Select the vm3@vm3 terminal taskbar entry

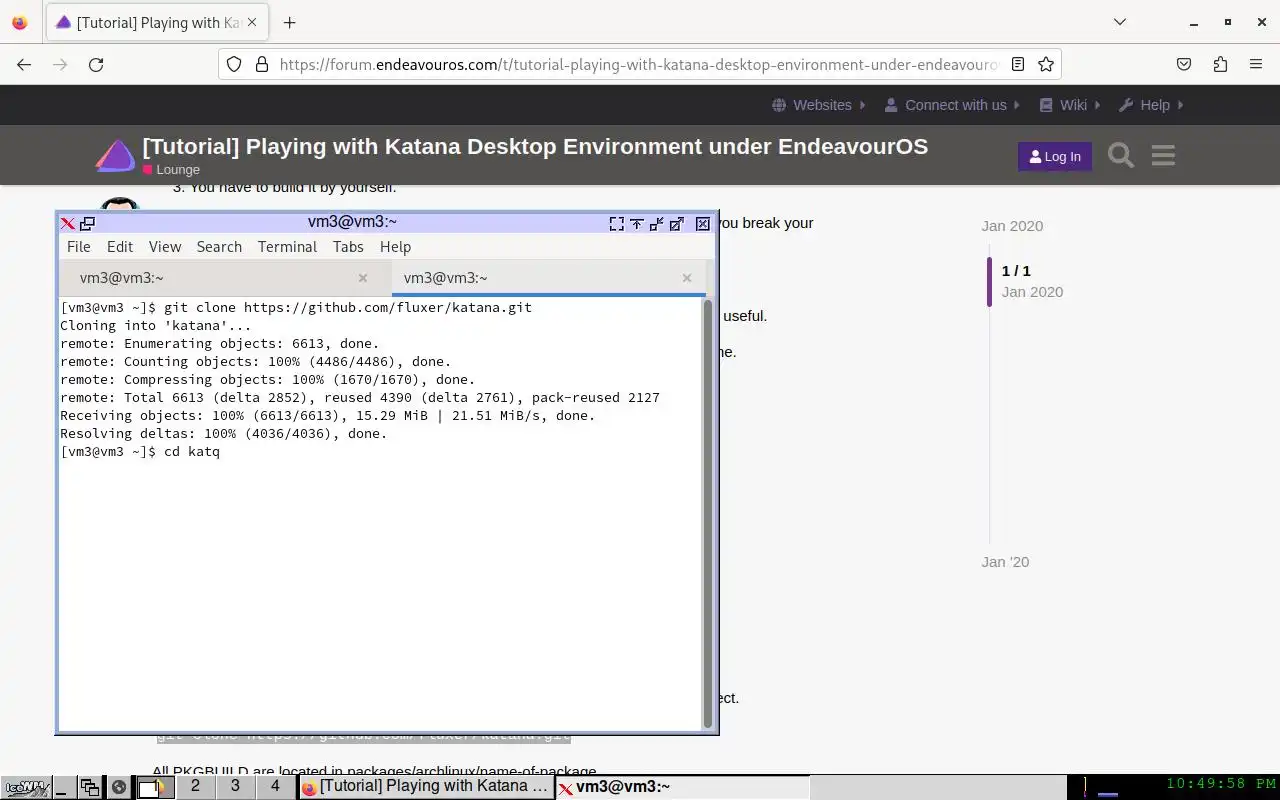[682, 787]
